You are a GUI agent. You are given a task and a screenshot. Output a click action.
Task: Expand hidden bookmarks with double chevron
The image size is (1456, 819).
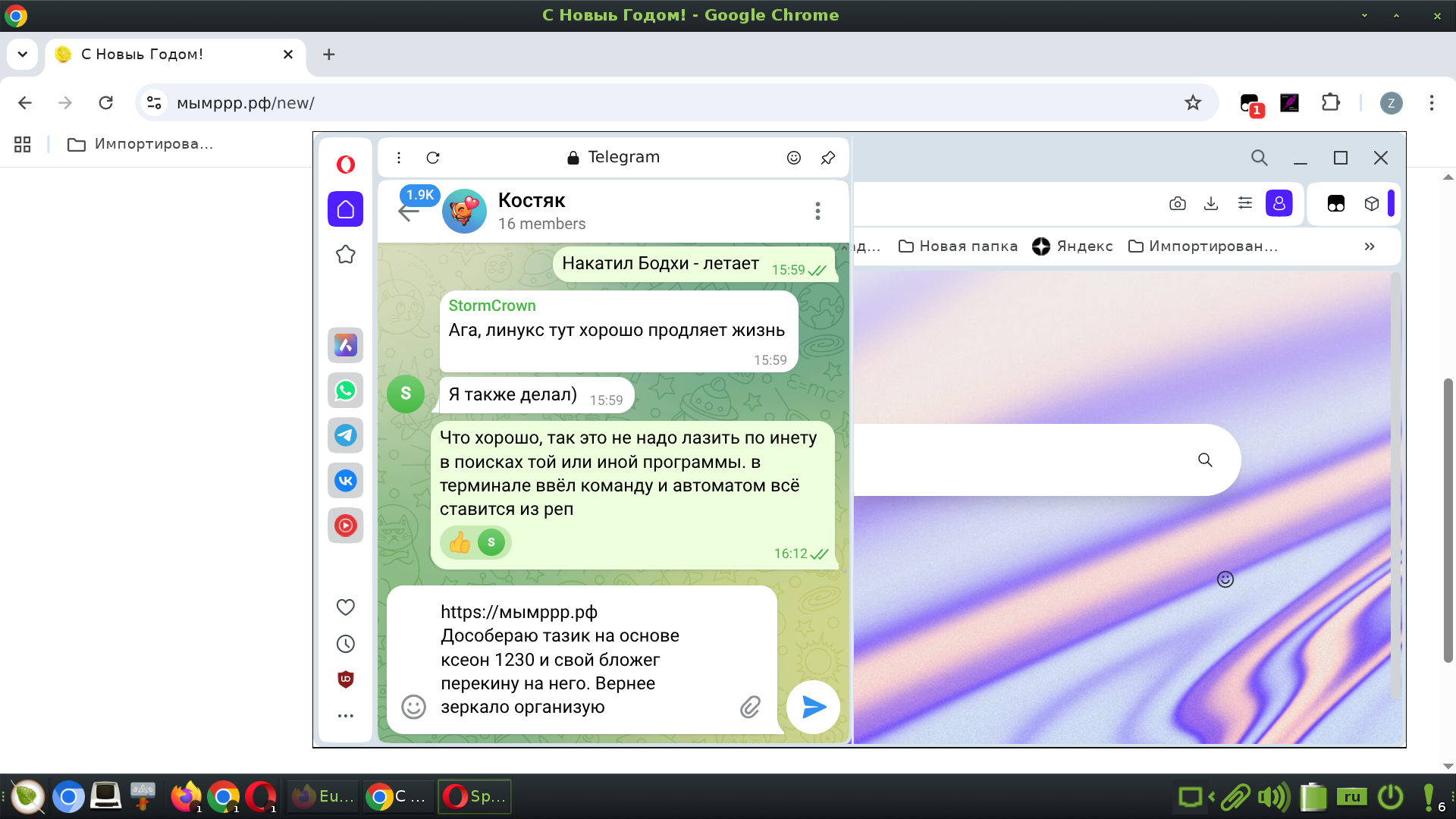pyautogui.click(x=1369, y=246)
